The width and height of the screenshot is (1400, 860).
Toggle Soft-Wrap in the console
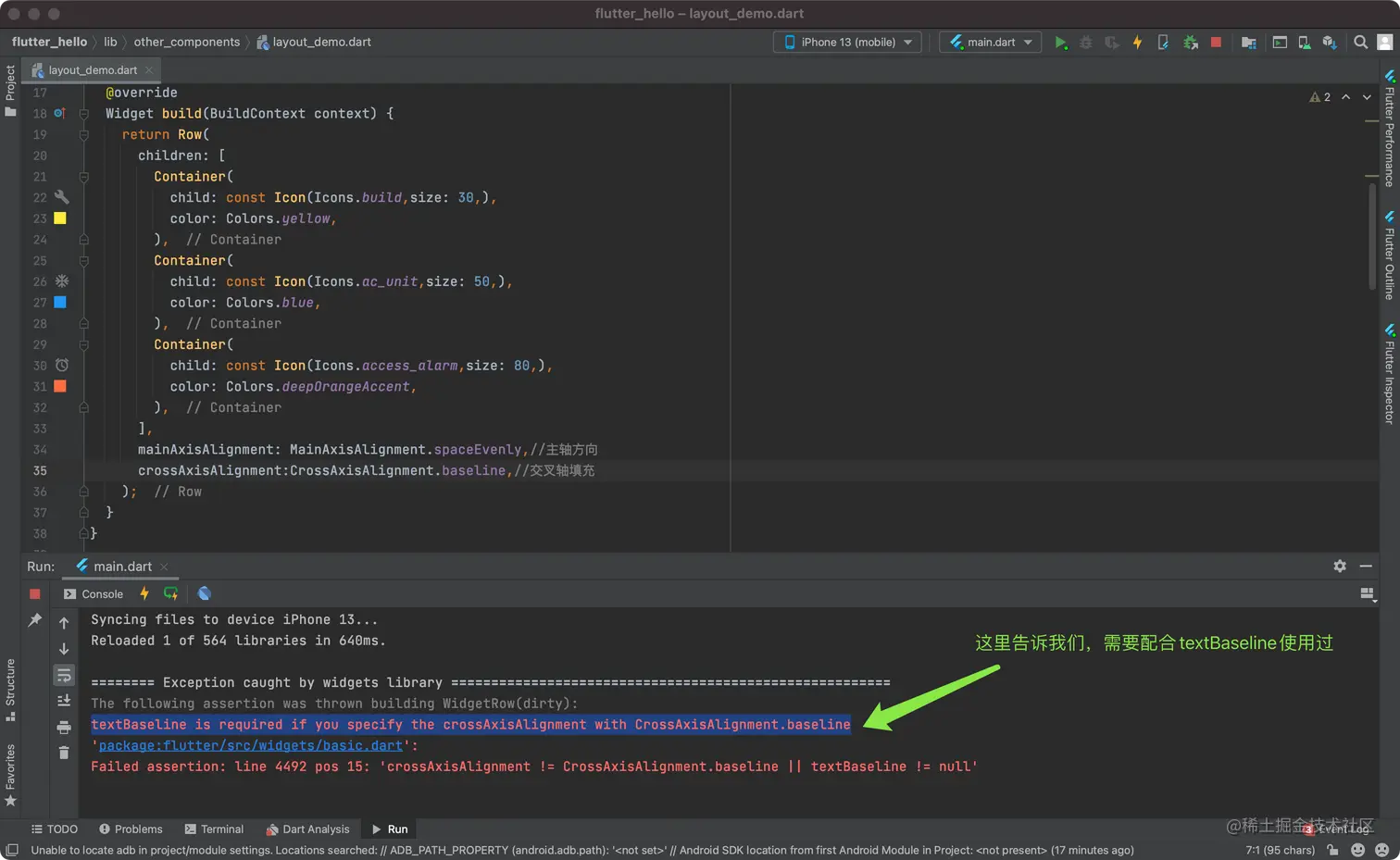click(x=64, y=675)
